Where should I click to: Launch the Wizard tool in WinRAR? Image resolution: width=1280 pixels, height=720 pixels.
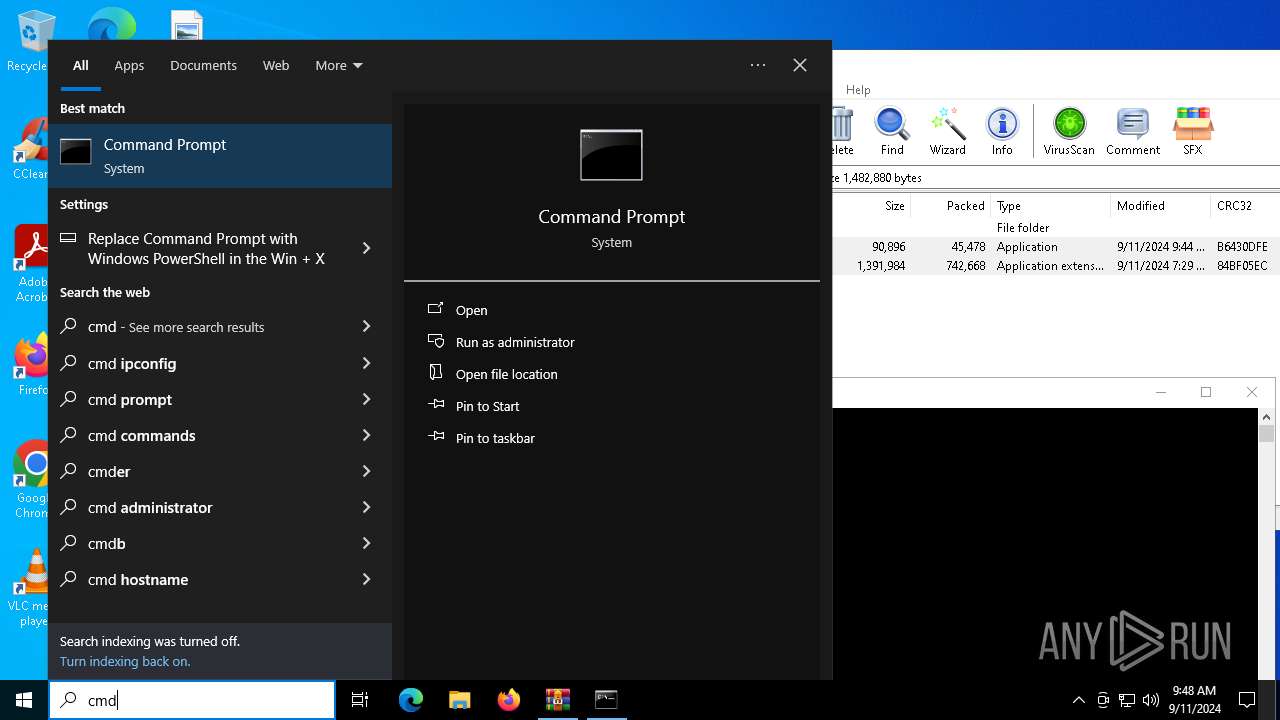[947, 132]
